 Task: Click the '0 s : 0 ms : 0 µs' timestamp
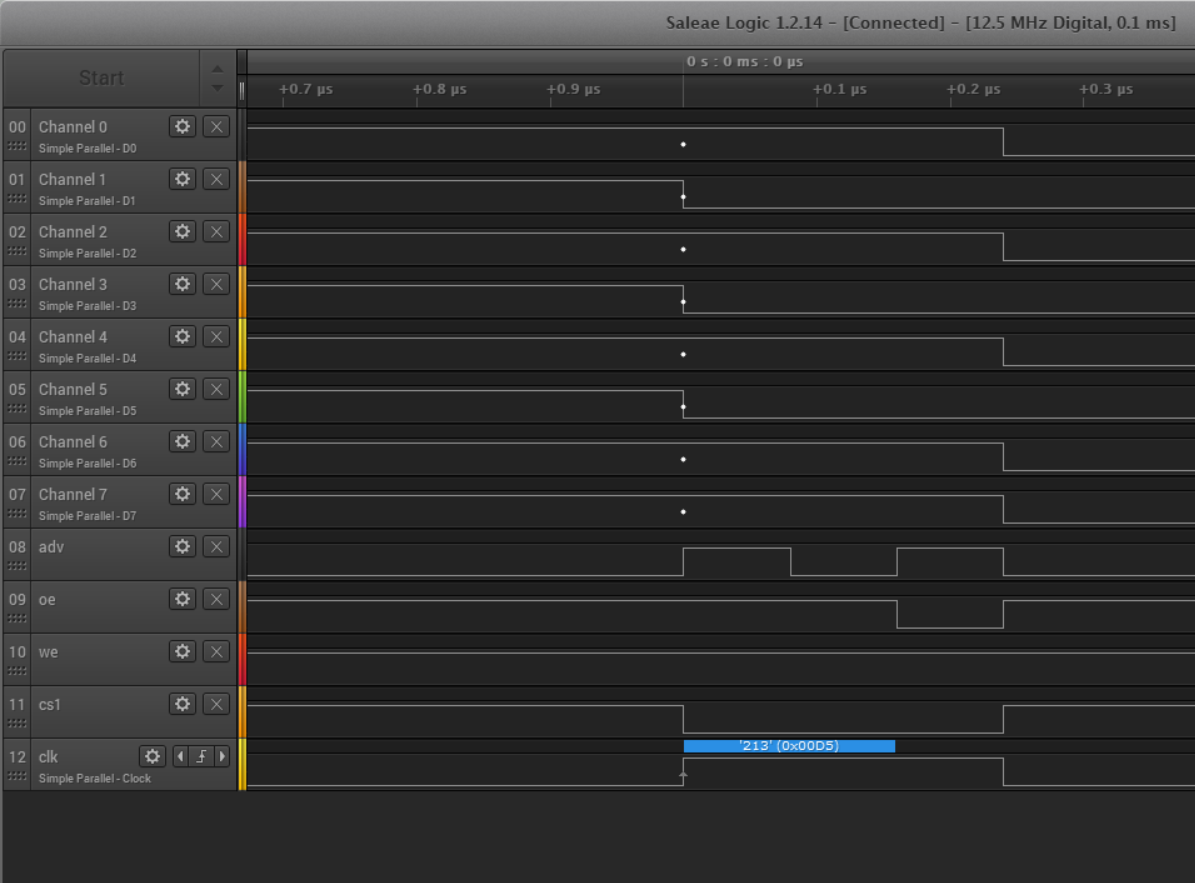[x=745, y=62]
